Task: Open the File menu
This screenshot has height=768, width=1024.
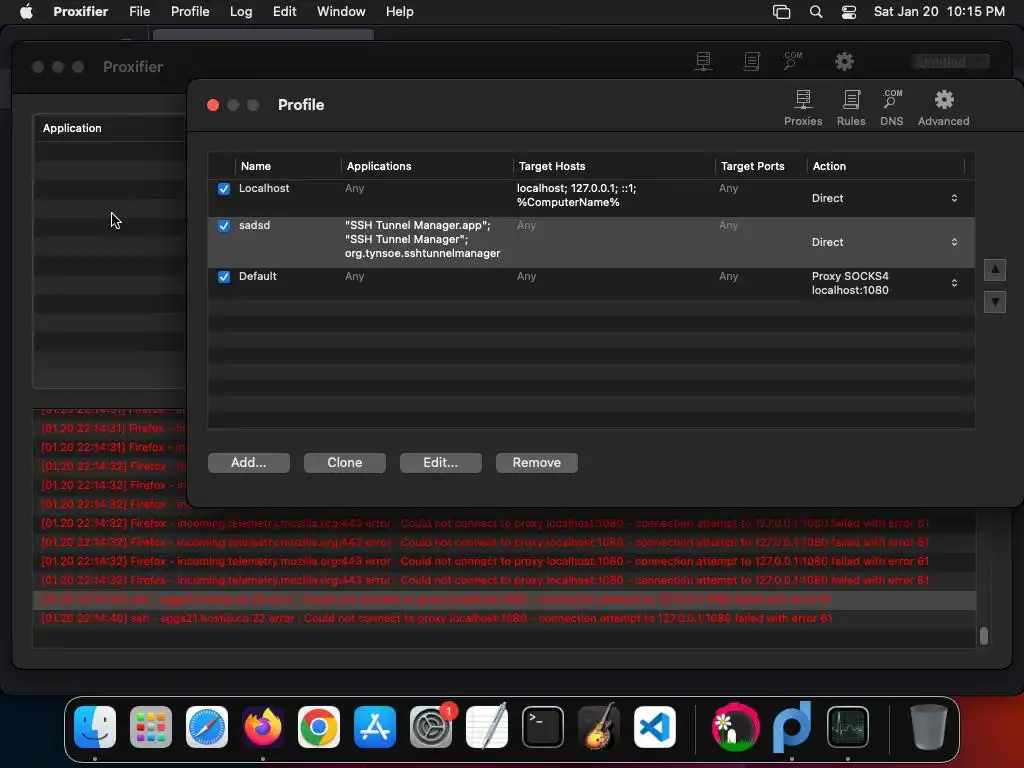Action: pyautogui.click(x=139, y=12)
